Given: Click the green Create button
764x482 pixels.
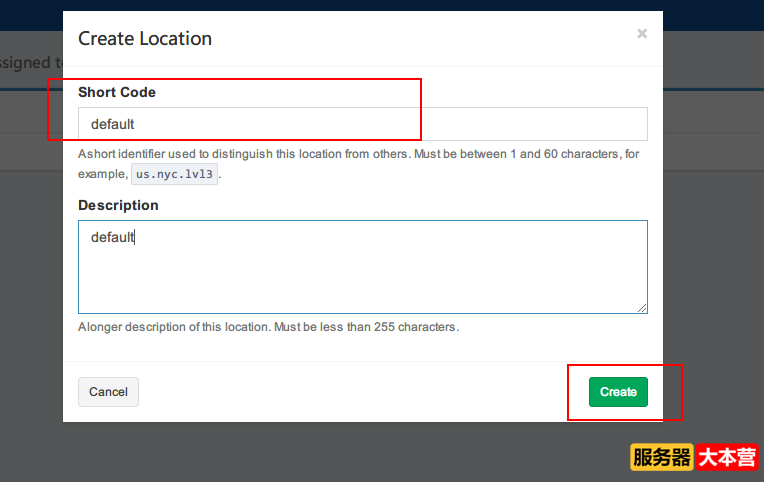Looking at the screenshot, I should click(x=618, y=392).
